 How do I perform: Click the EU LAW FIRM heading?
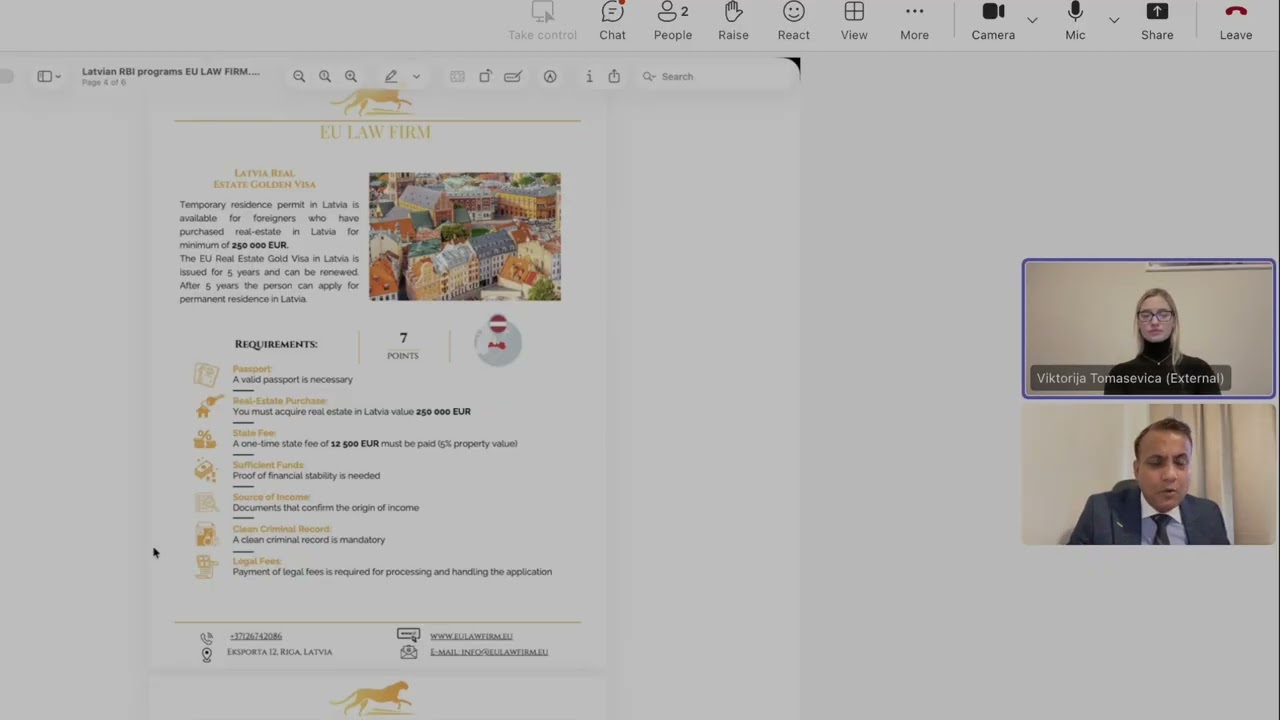coord(375,132)
